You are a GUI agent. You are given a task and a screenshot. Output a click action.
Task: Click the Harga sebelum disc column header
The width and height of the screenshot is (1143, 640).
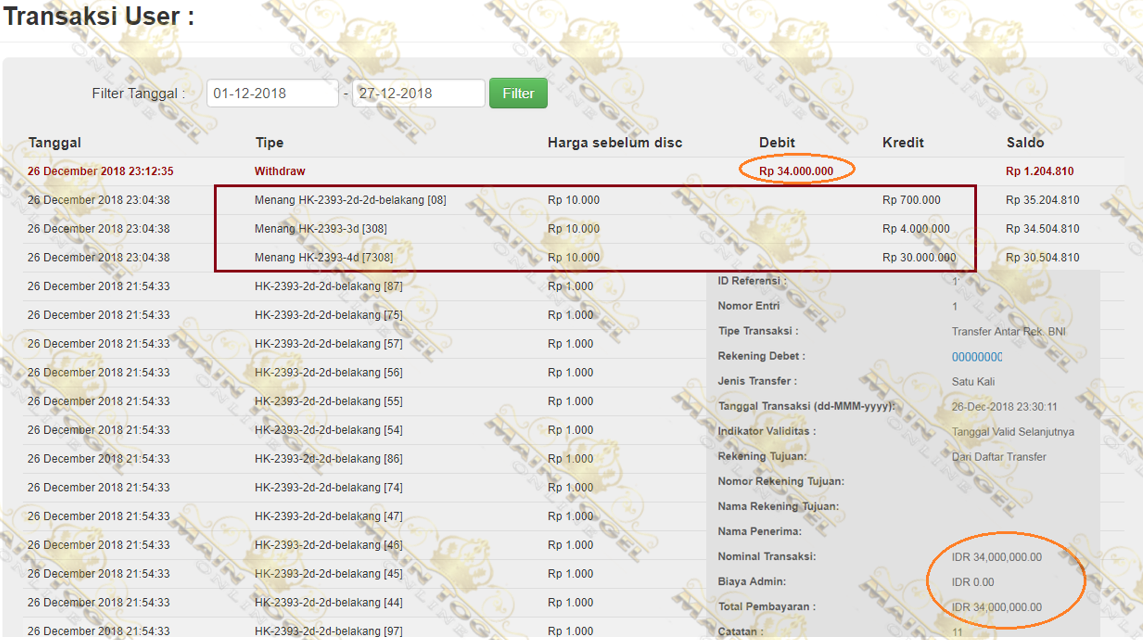pyautogui.click(x=615, y=143)
